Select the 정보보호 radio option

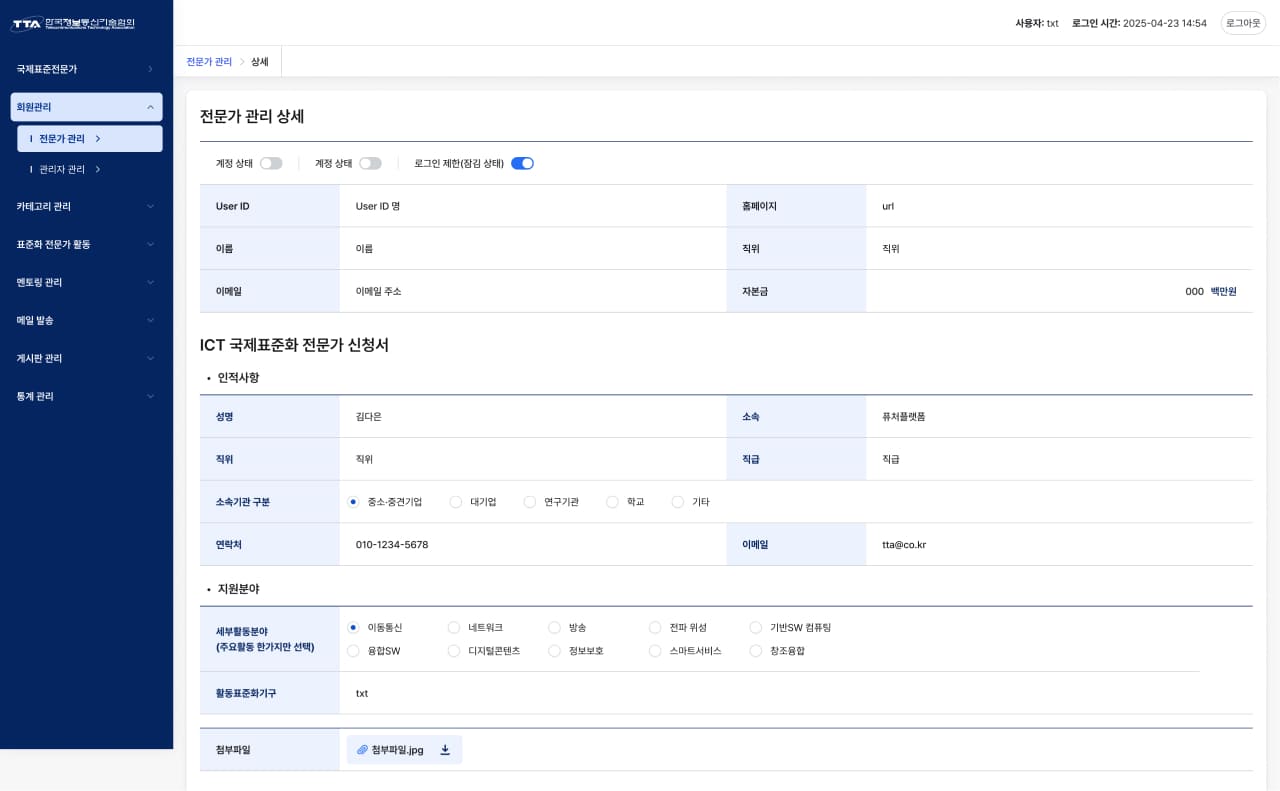point(554,651)
